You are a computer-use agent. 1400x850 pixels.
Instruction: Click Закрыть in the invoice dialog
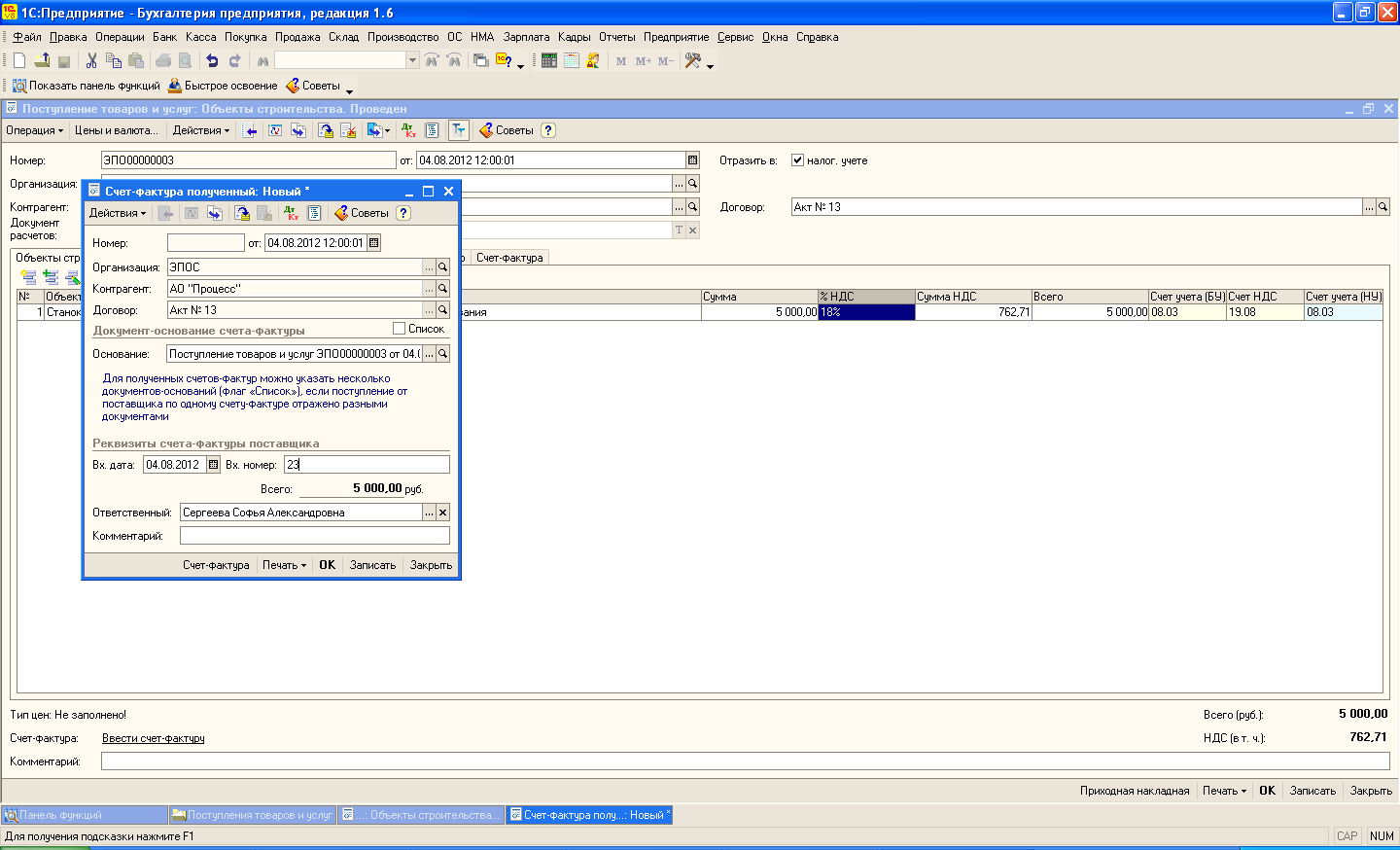point(431,565)
